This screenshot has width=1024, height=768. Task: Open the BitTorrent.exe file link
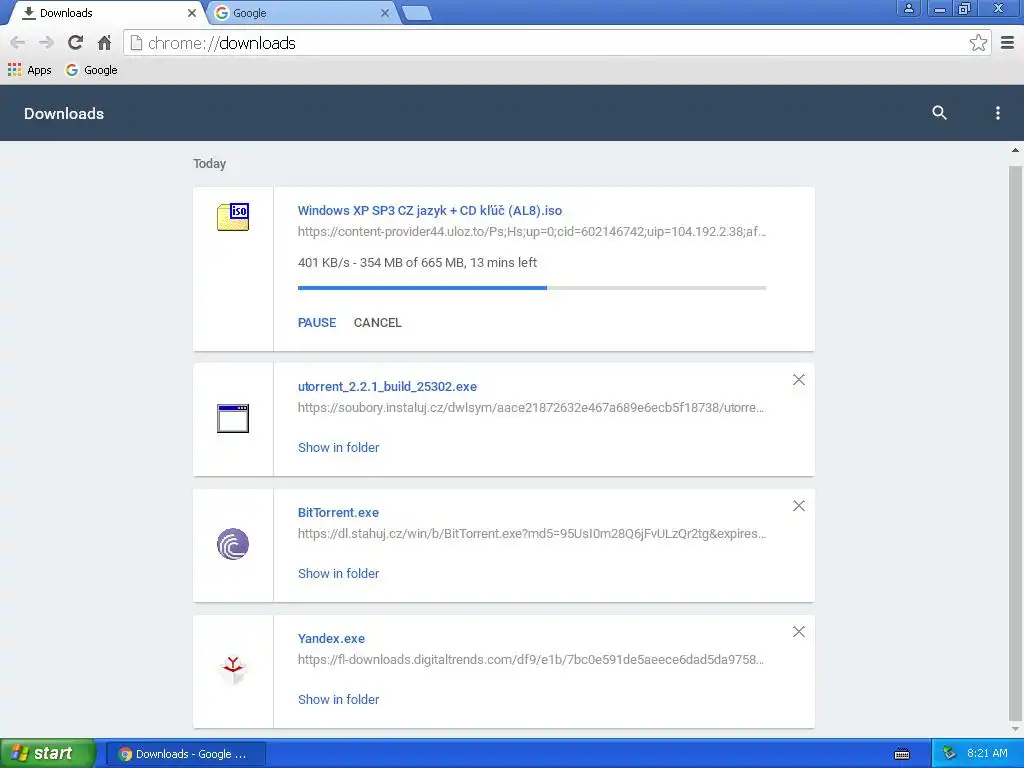(338, 513)
